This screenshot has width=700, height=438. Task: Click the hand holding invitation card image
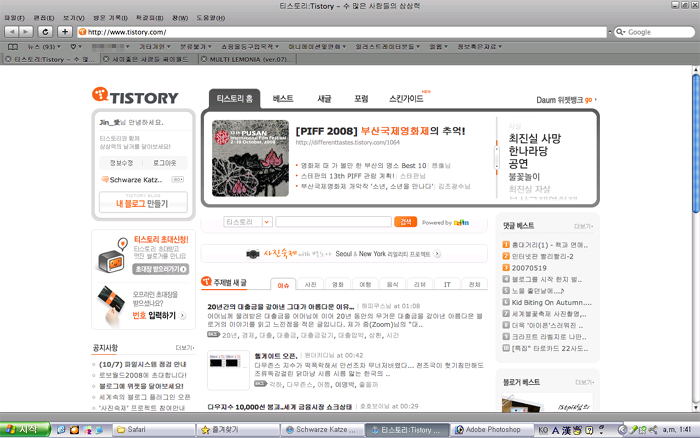[112, 305]
